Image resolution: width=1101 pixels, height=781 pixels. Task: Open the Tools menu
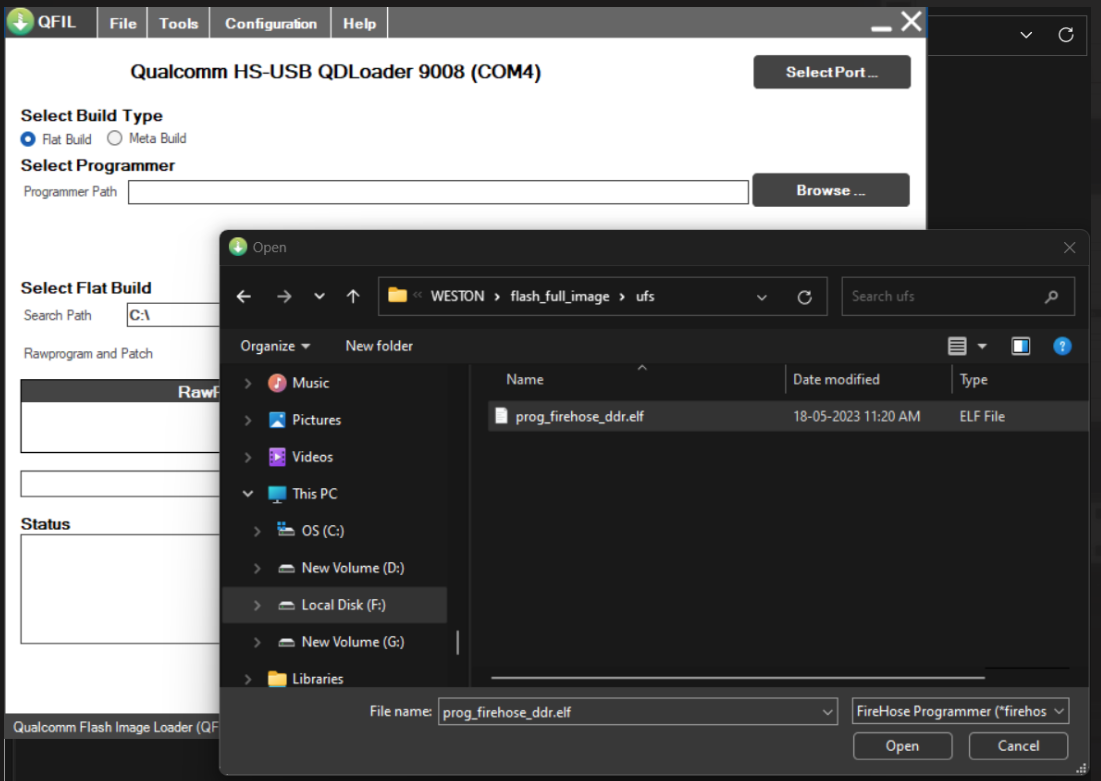coord(178,23)
